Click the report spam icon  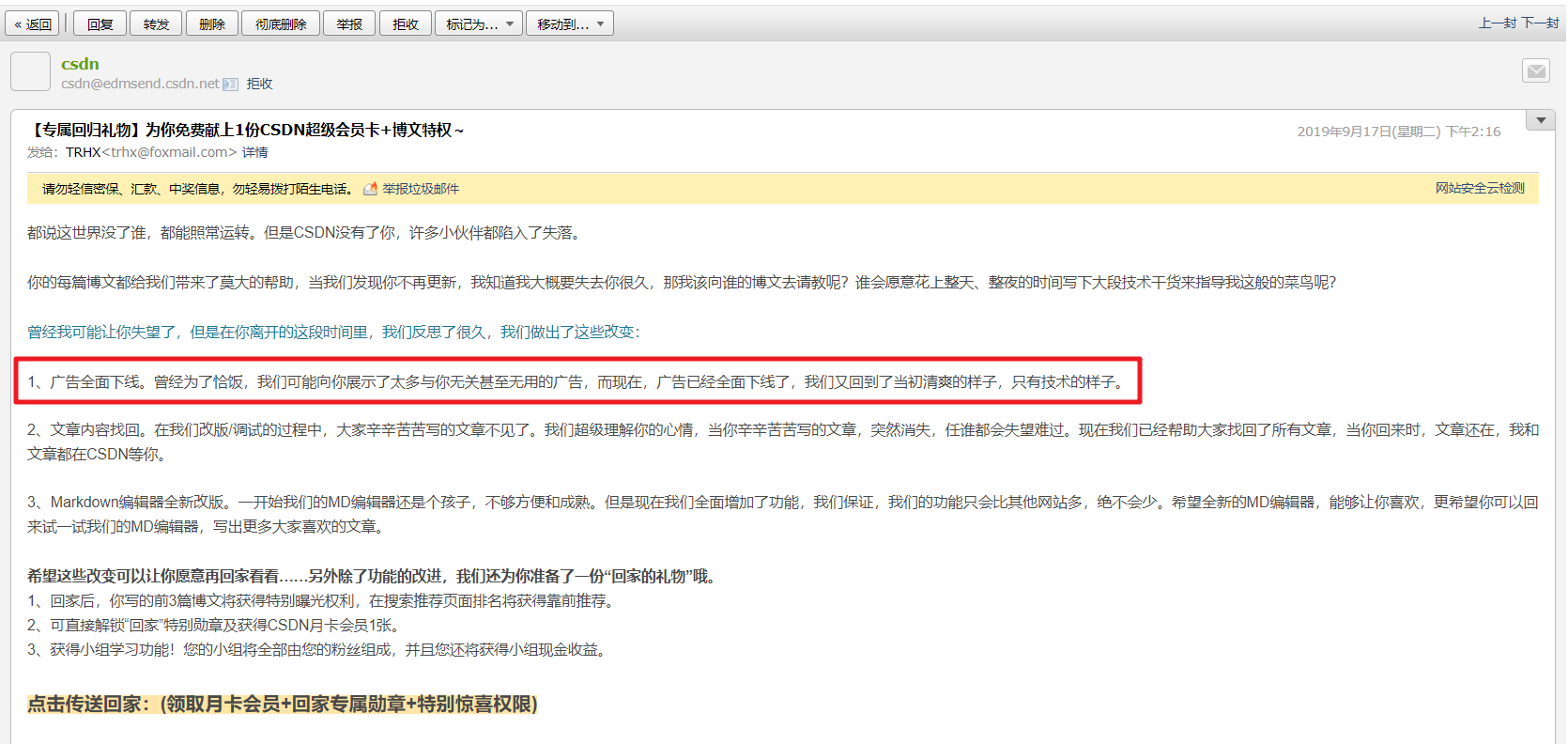(x=371, y=189)
